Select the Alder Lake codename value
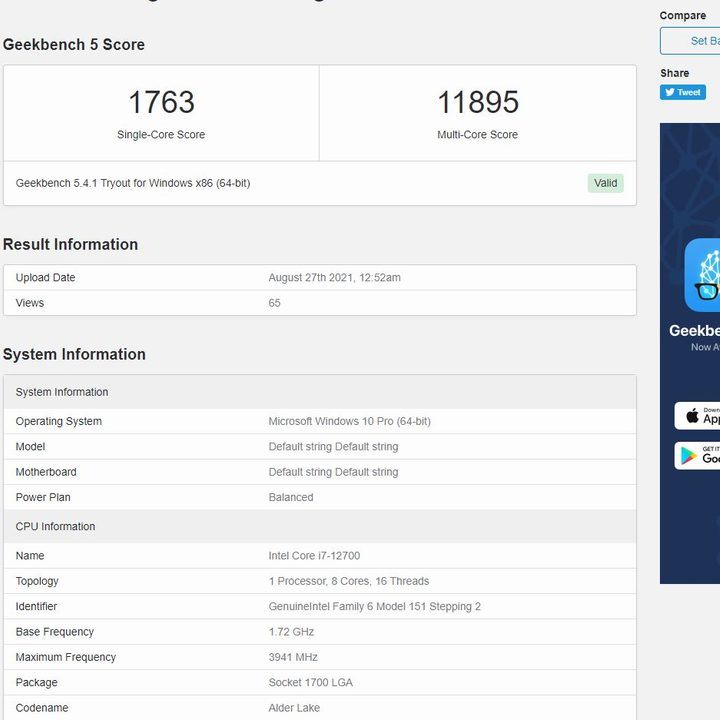The image size is (720, 720). (x=294, y=708)
